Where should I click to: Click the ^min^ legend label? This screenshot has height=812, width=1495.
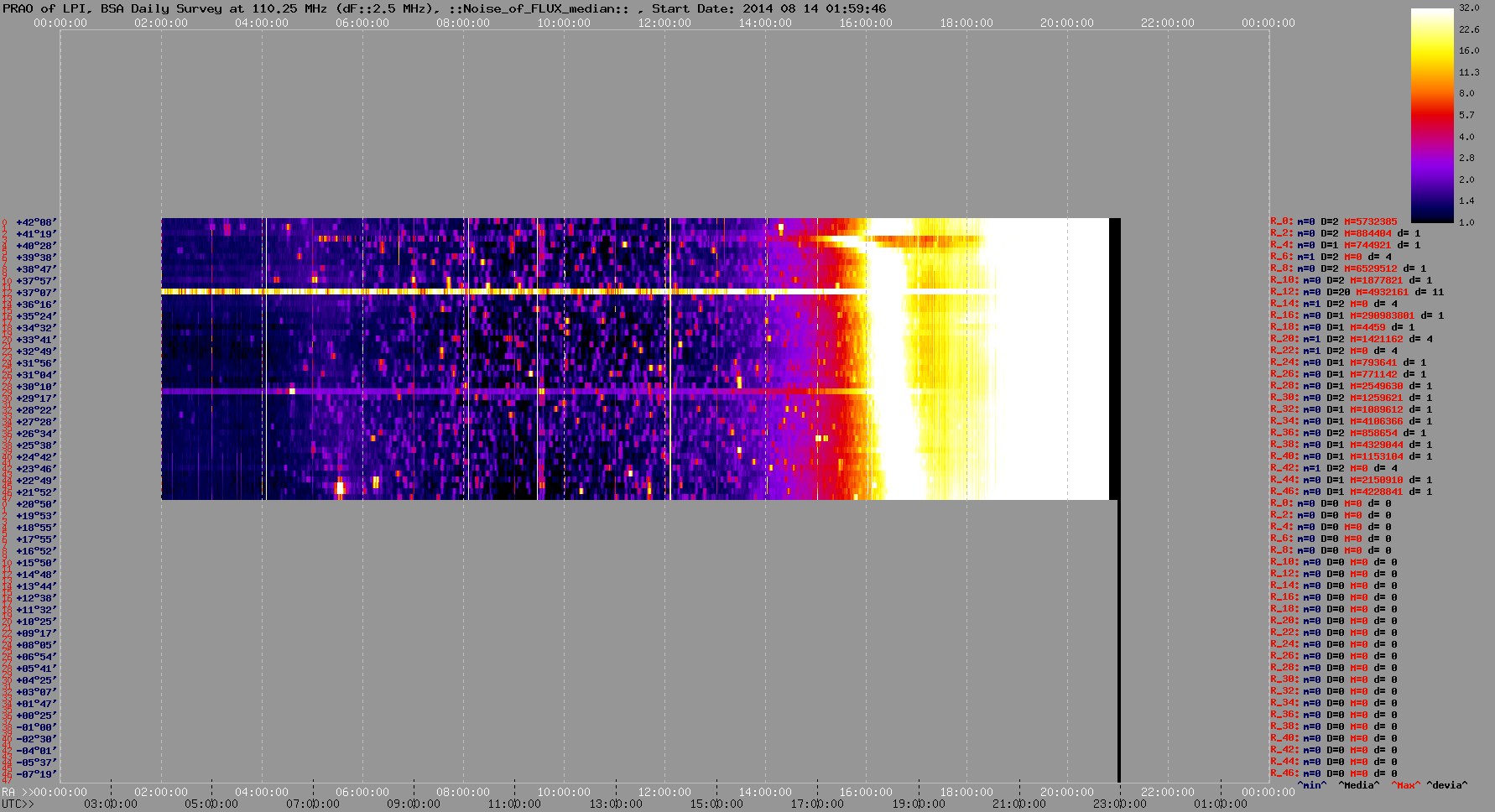(x=1312, y=785)
